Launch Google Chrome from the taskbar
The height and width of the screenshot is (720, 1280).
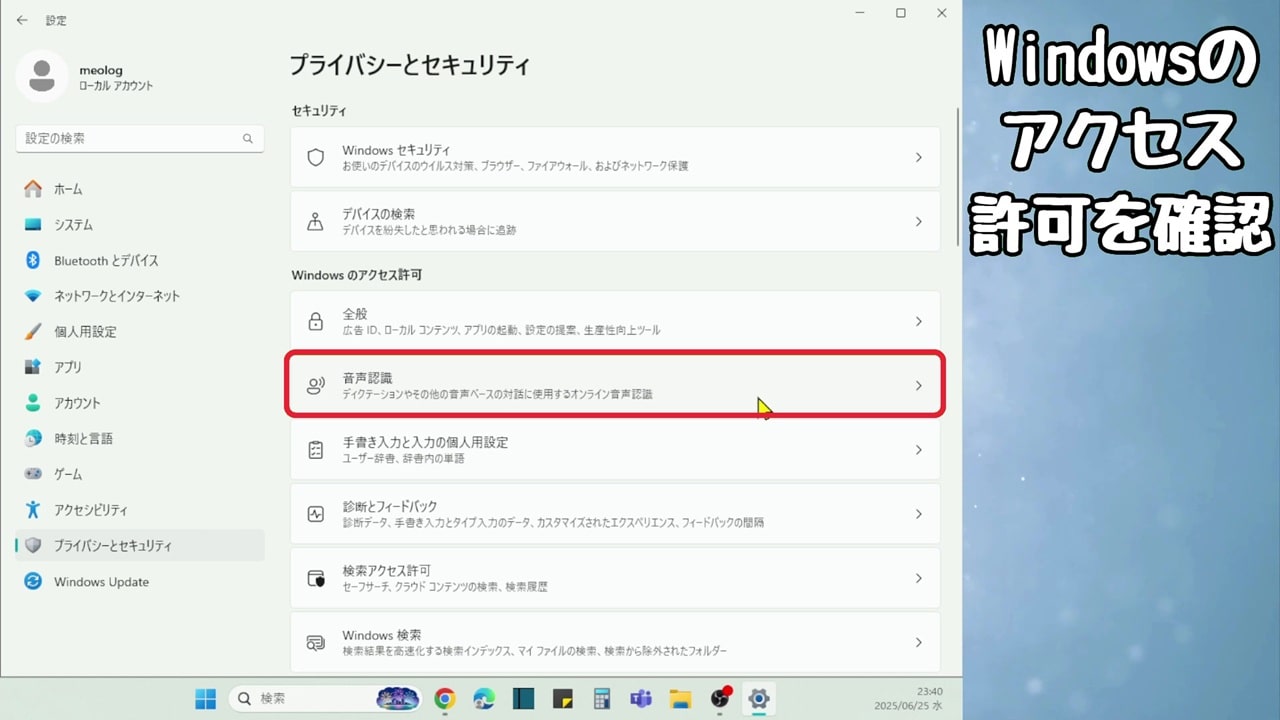pyautogui.click(x=445, y=699)
